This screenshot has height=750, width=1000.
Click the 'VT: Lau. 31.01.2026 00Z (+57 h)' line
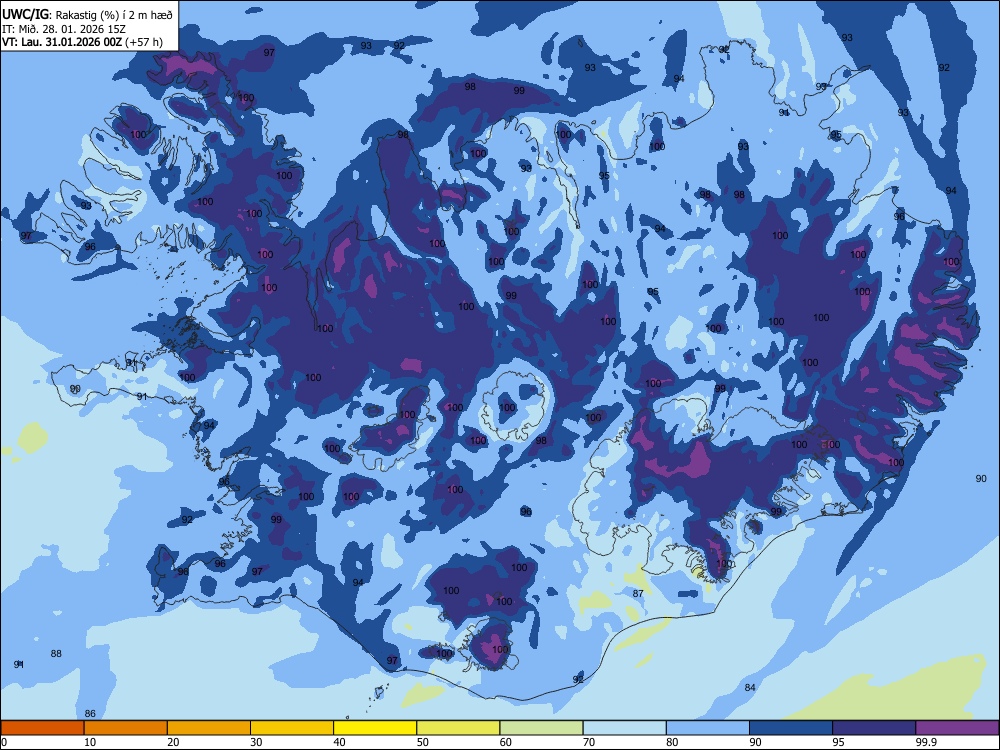82,42
